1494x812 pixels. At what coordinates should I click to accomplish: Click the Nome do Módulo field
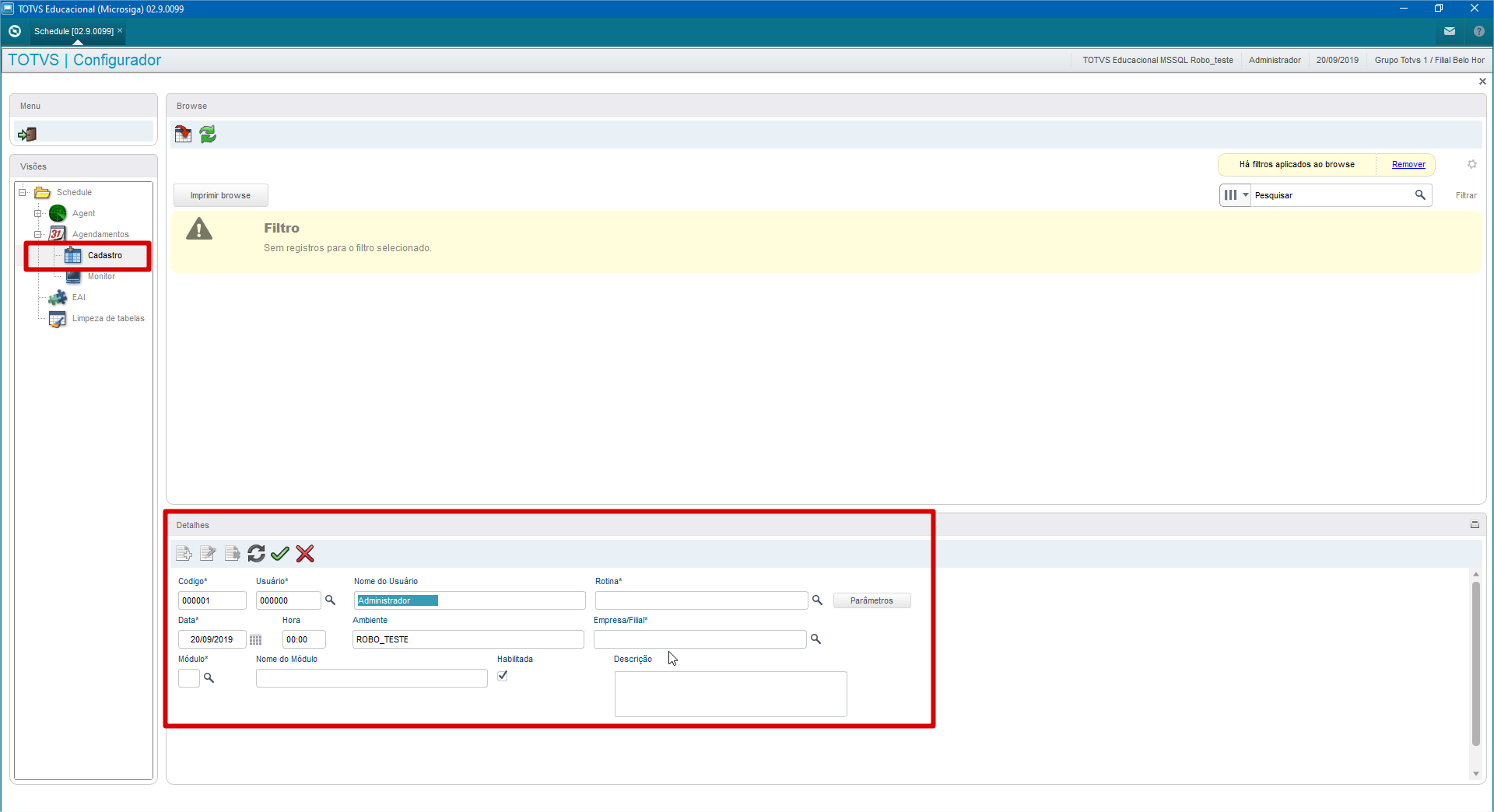click(x=371, y=678)
